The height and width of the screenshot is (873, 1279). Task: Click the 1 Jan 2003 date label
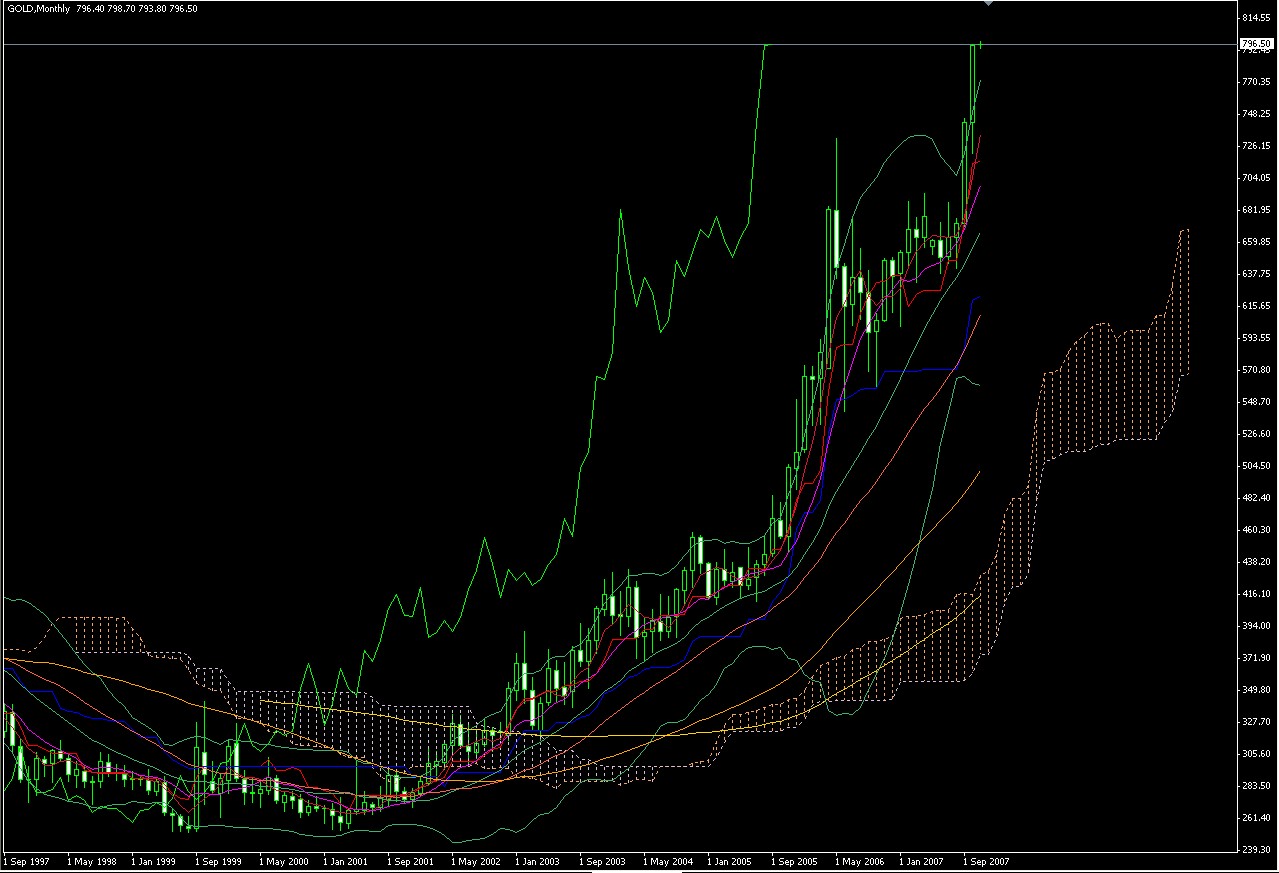(x=539, y=861)
